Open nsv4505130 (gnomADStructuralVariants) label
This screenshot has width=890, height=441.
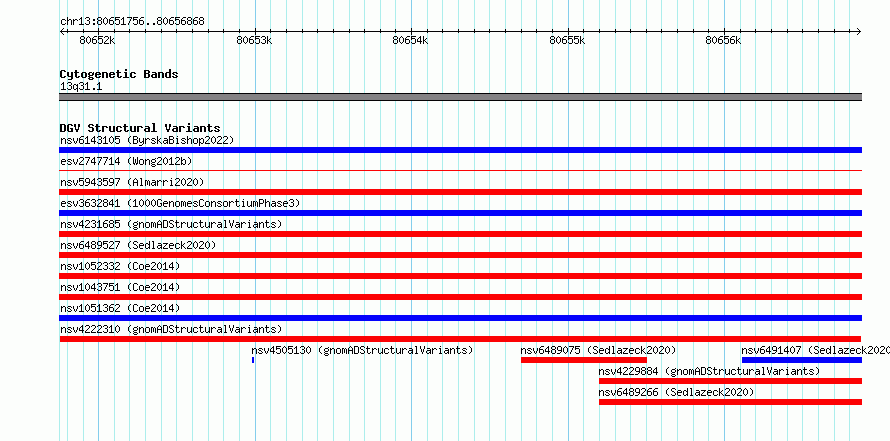[x=362, y=350]
